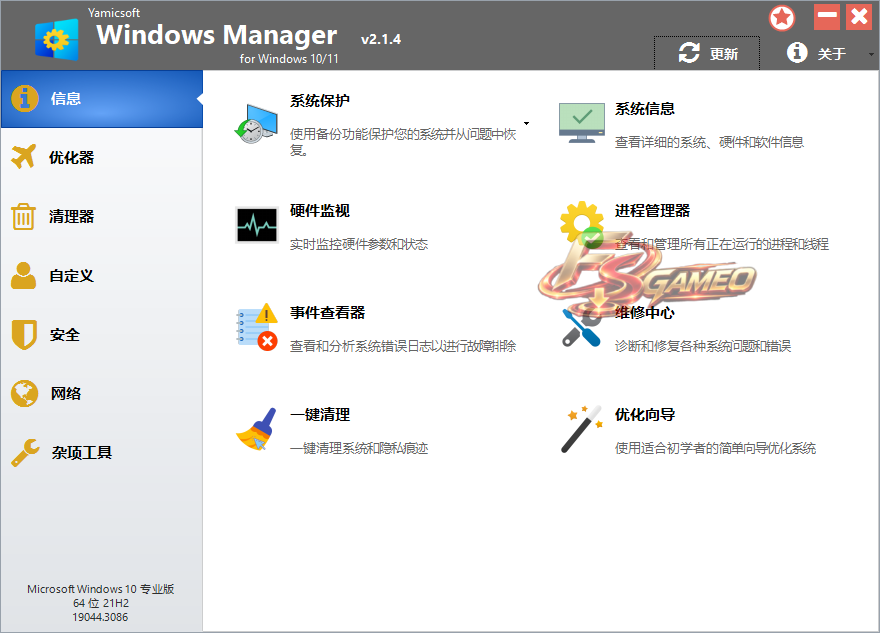
Task: Select the 信息 sidebar tab
Action: point(102,99)
